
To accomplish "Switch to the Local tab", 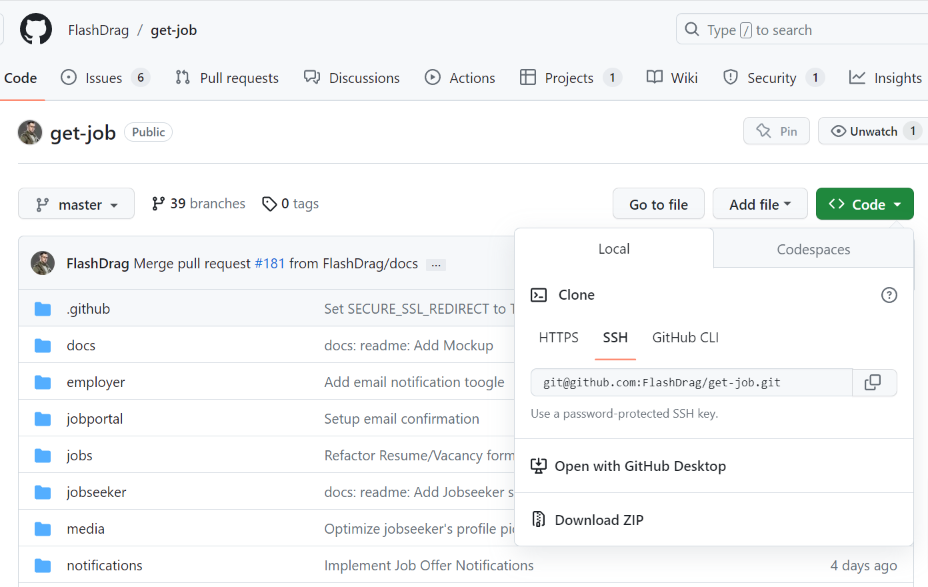I will coord(614,249).
